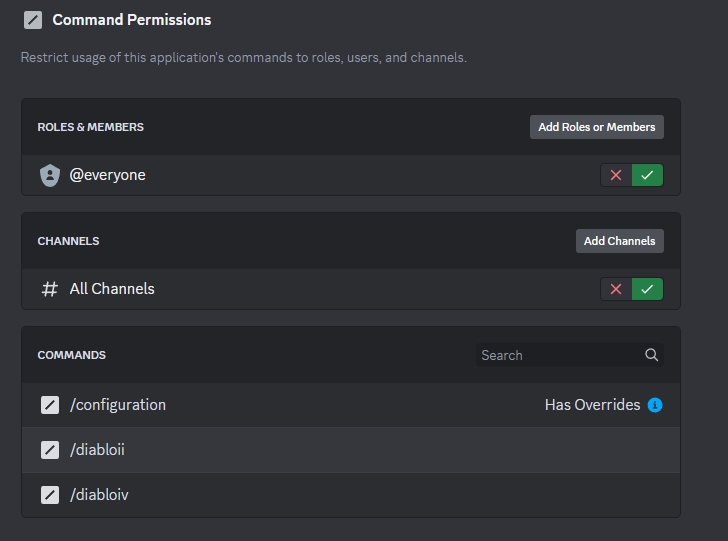This screenshot has width=728, height=541.
Task: Click the Command Permissions header slash icon
Action: [32, 20]
